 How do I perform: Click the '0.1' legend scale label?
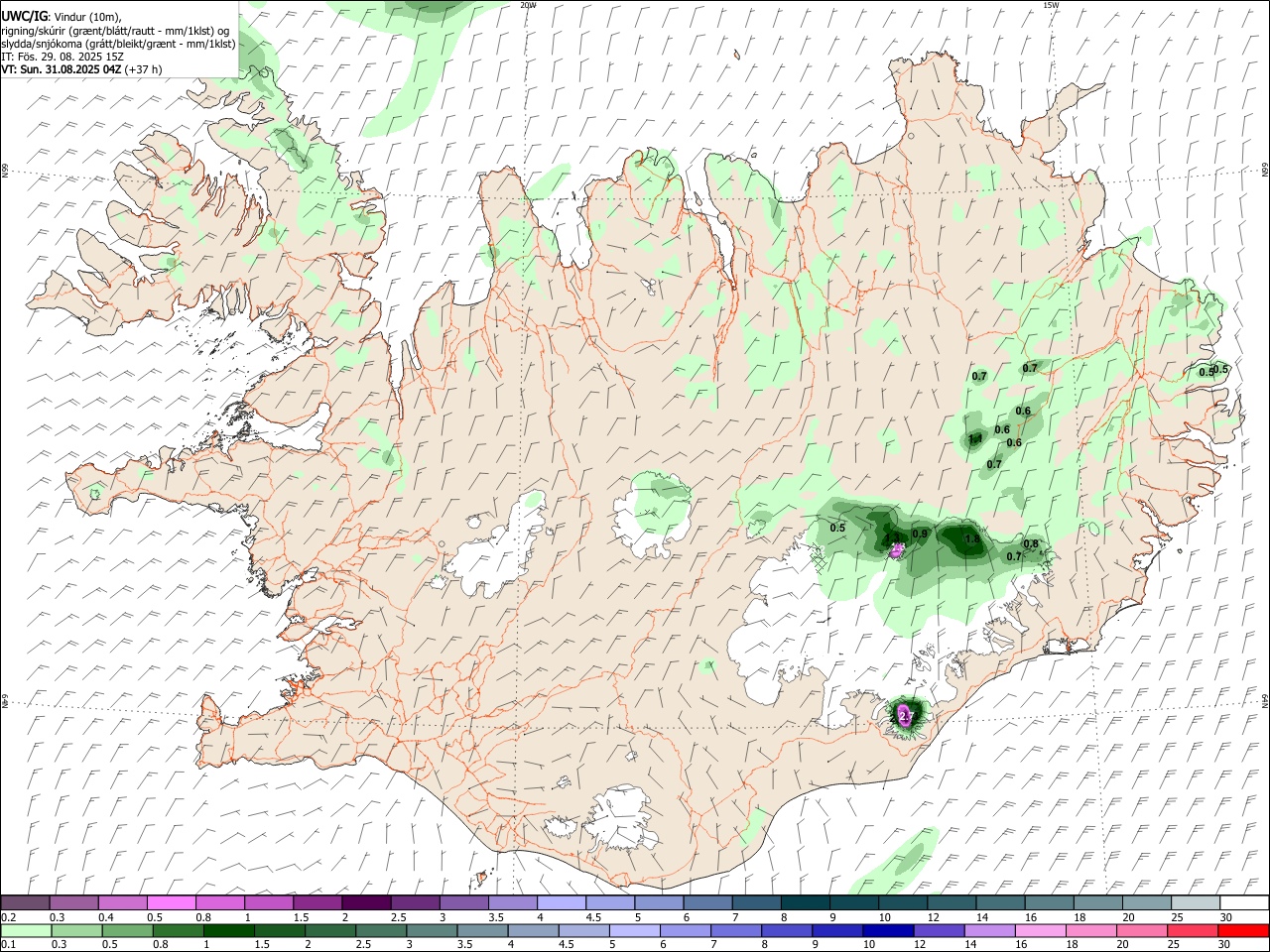[8, 945]
